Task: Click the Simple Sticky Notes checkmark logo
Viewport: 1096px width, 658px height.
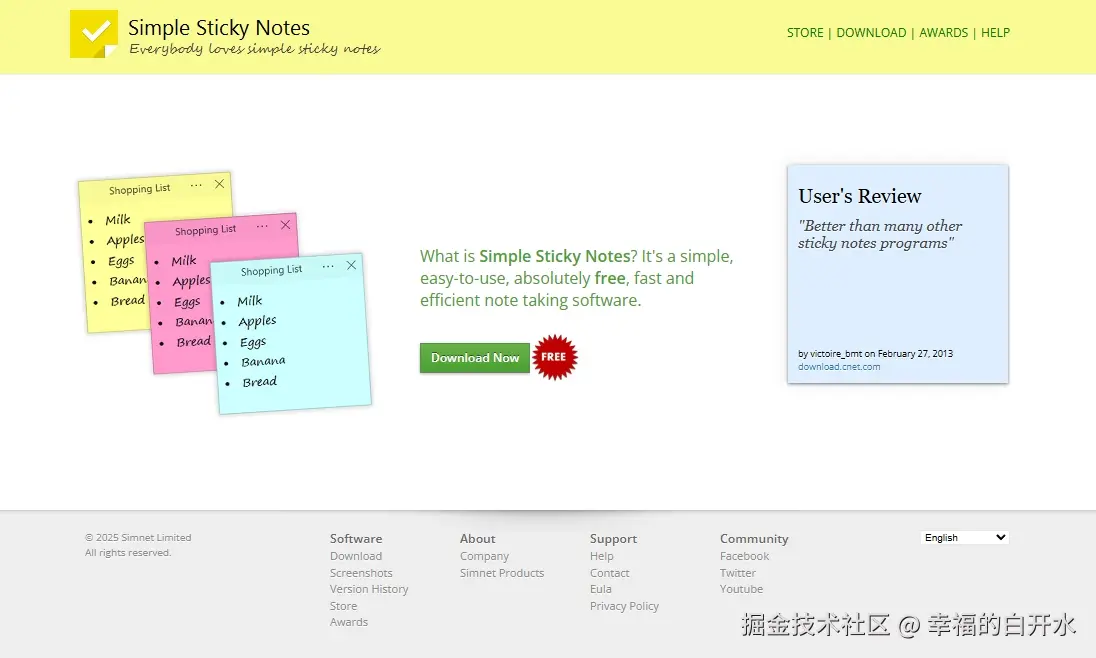Action: coord(93,34)
